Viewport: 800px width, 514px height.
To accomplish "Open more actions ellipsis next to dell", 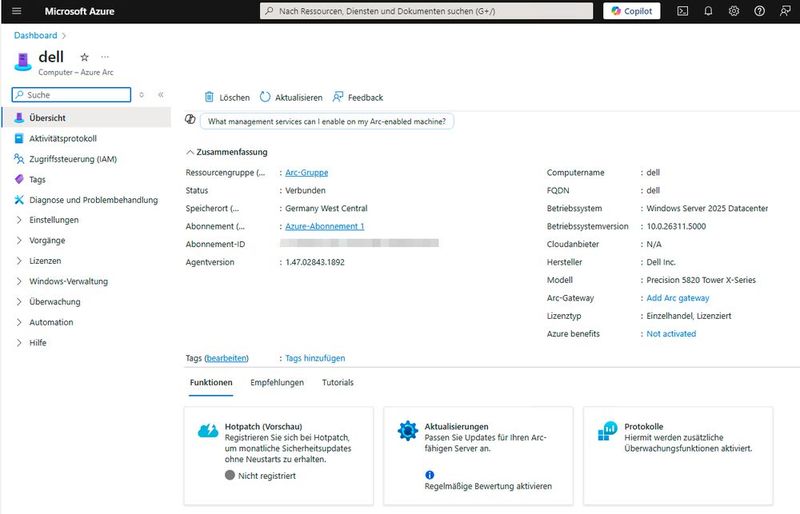I will tap(105, 57).
